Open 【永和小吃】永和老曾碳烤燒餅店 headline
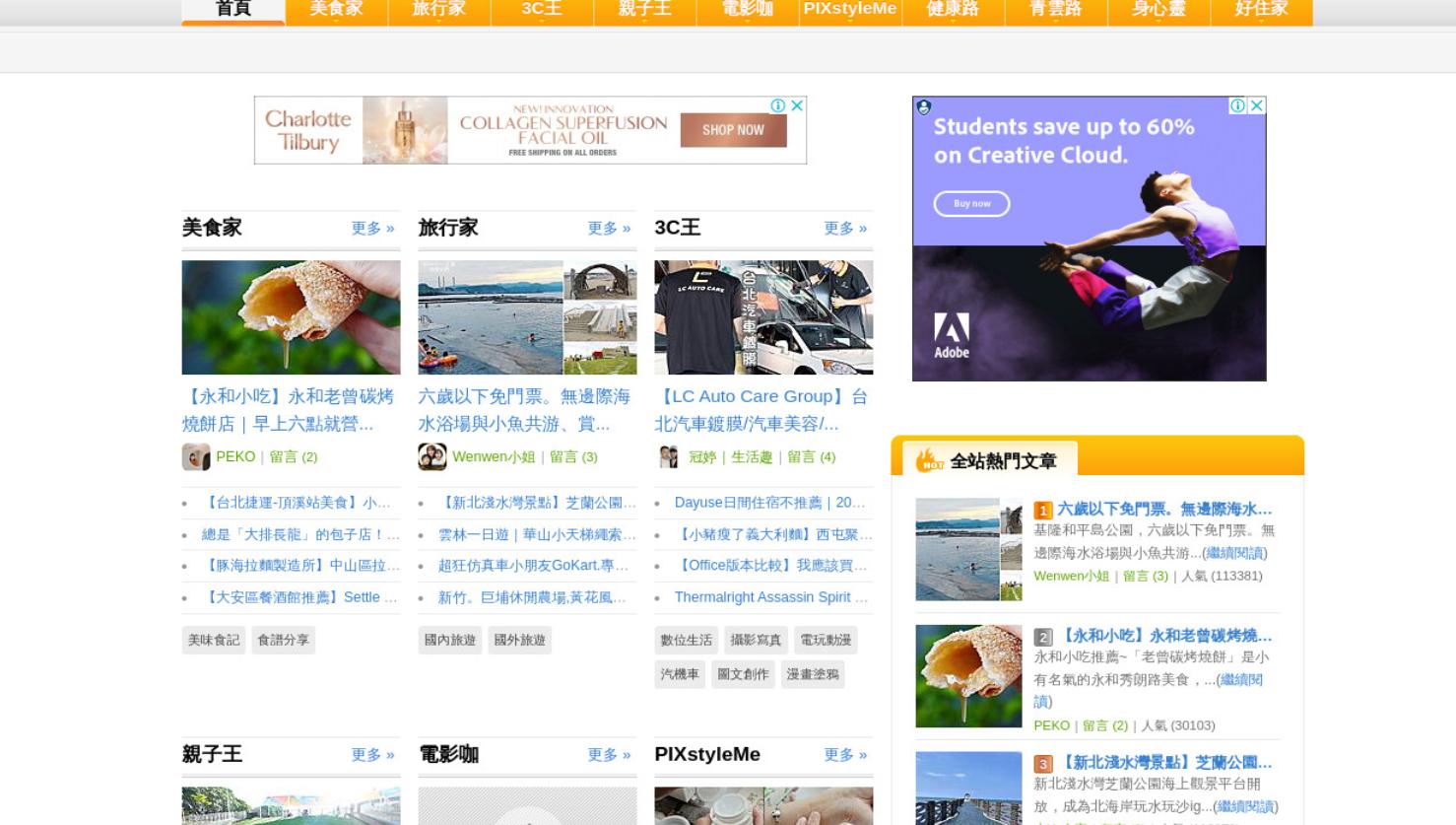The height and width of the screenshot is (825, 1456). [288, 410]
